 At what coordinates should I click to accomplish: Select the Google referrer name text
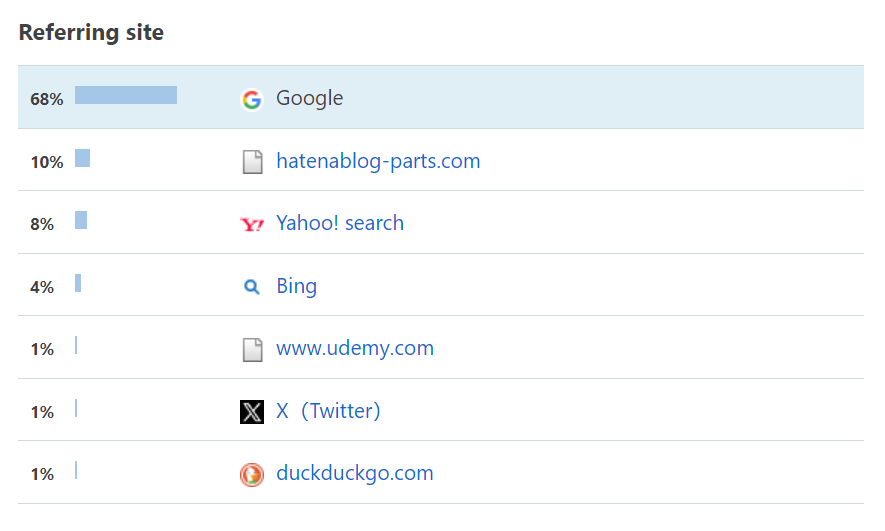point(309,98)
